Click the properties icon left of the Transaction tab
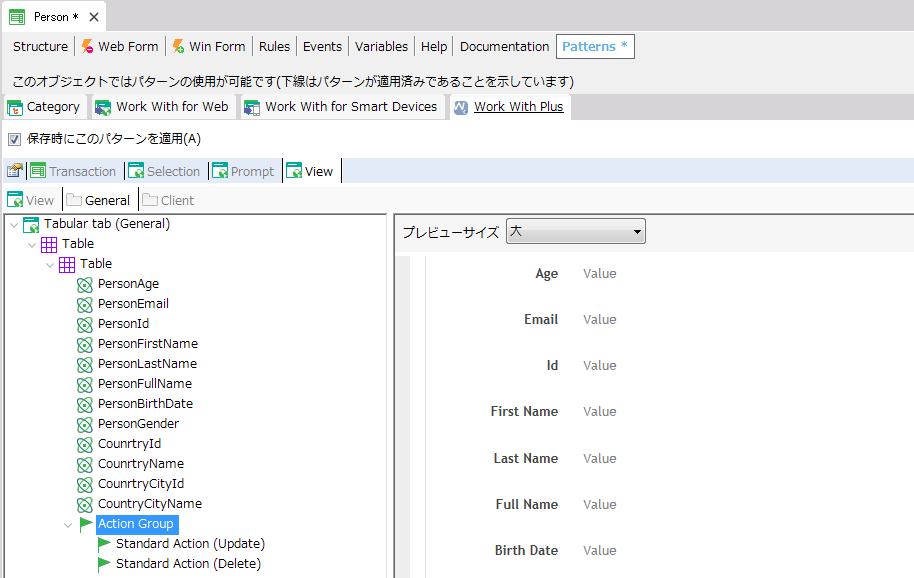 [14, 170]
